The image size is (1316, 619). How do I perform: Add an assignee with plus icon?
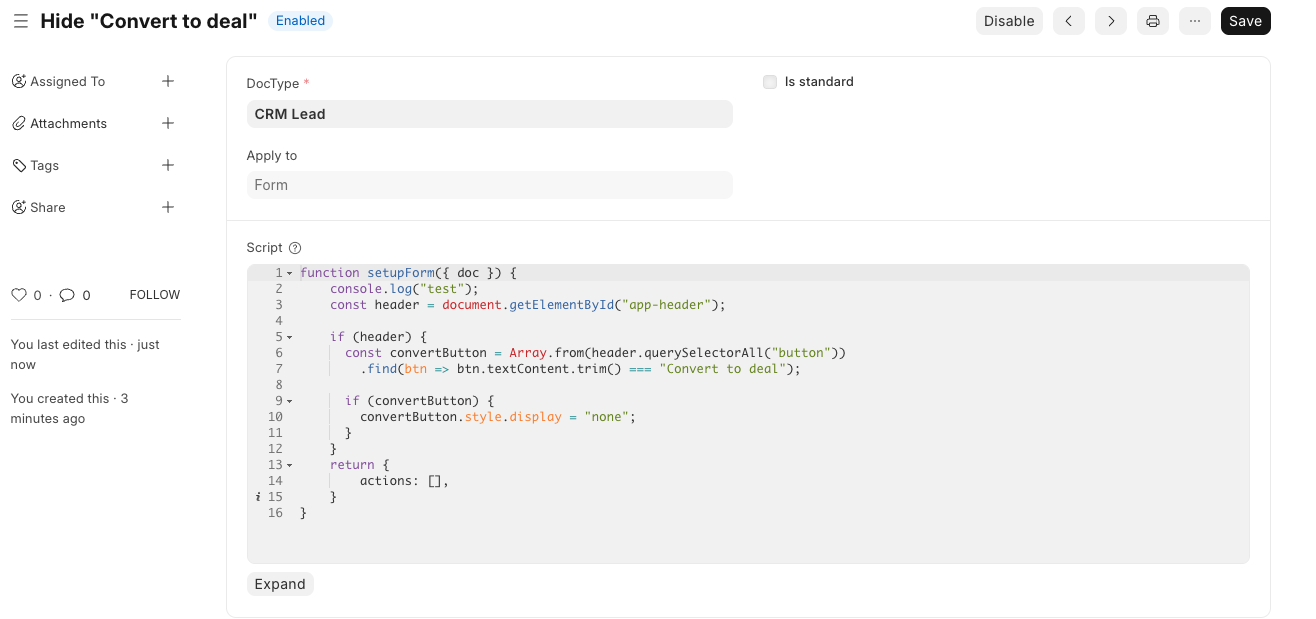point(168,82)
